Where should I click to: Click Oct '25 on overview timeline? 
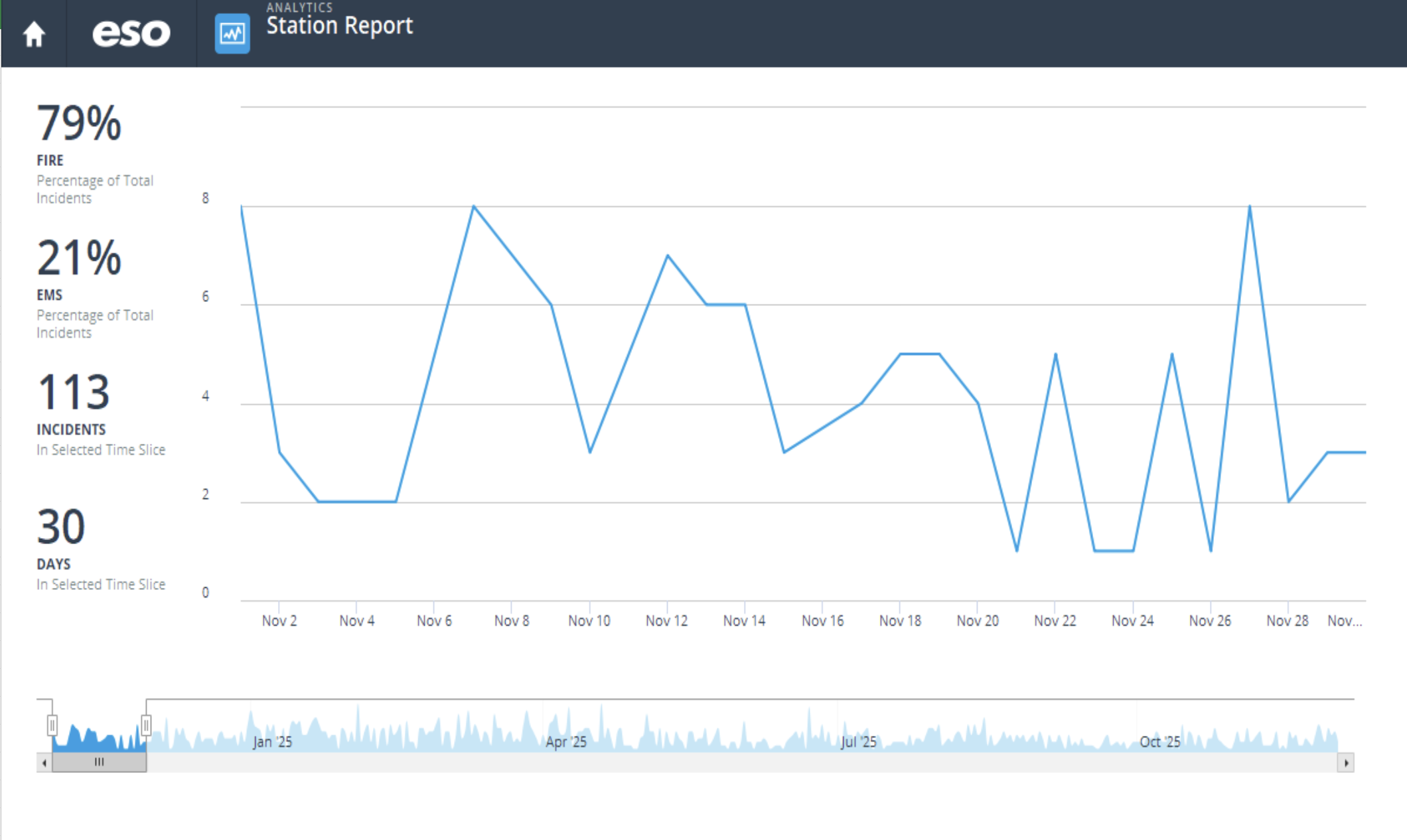(x=1159, y=741)
